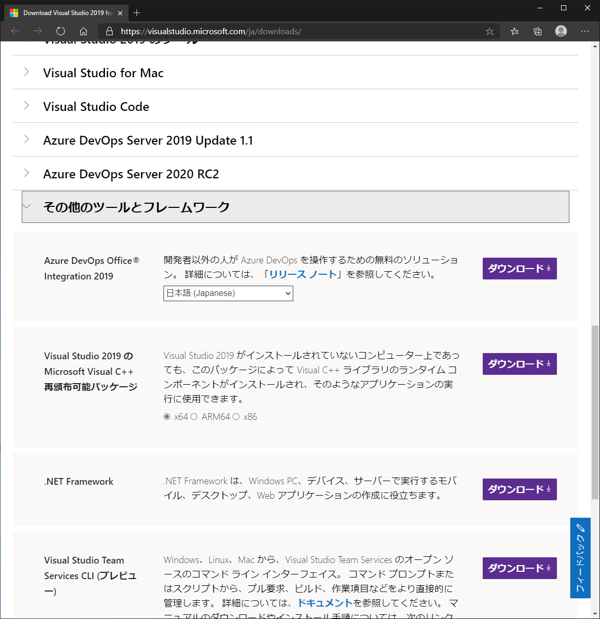Image resolution: width=600 pixels, height=619 pixels.
Task: Open the favorites list icon
Action: [x=514, y=31]
